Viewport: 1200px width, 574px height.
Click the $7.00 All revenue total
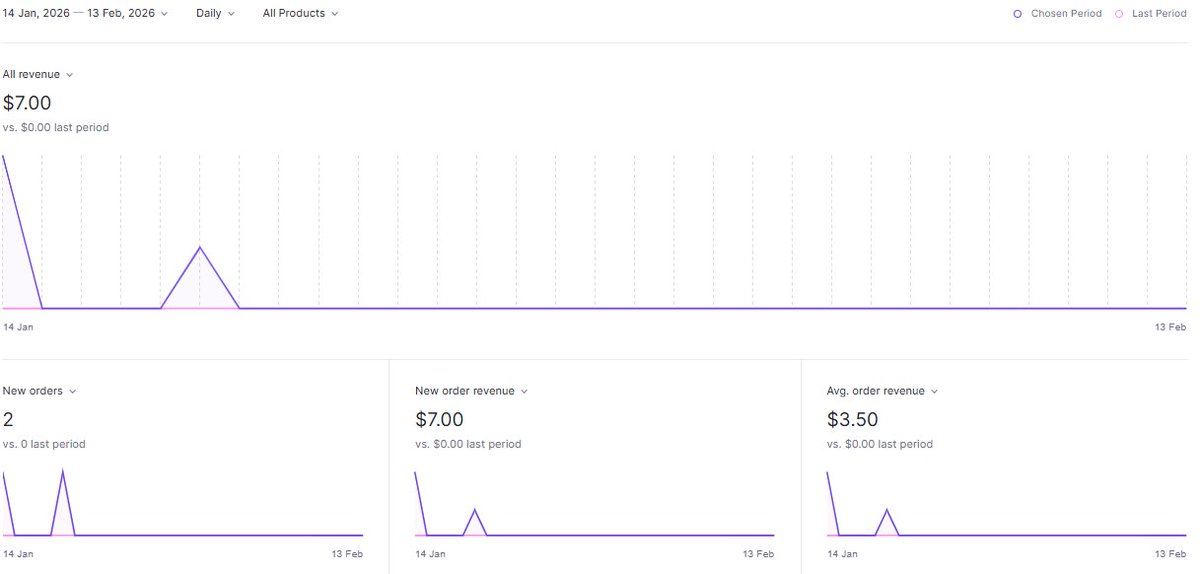coord(27,103)
